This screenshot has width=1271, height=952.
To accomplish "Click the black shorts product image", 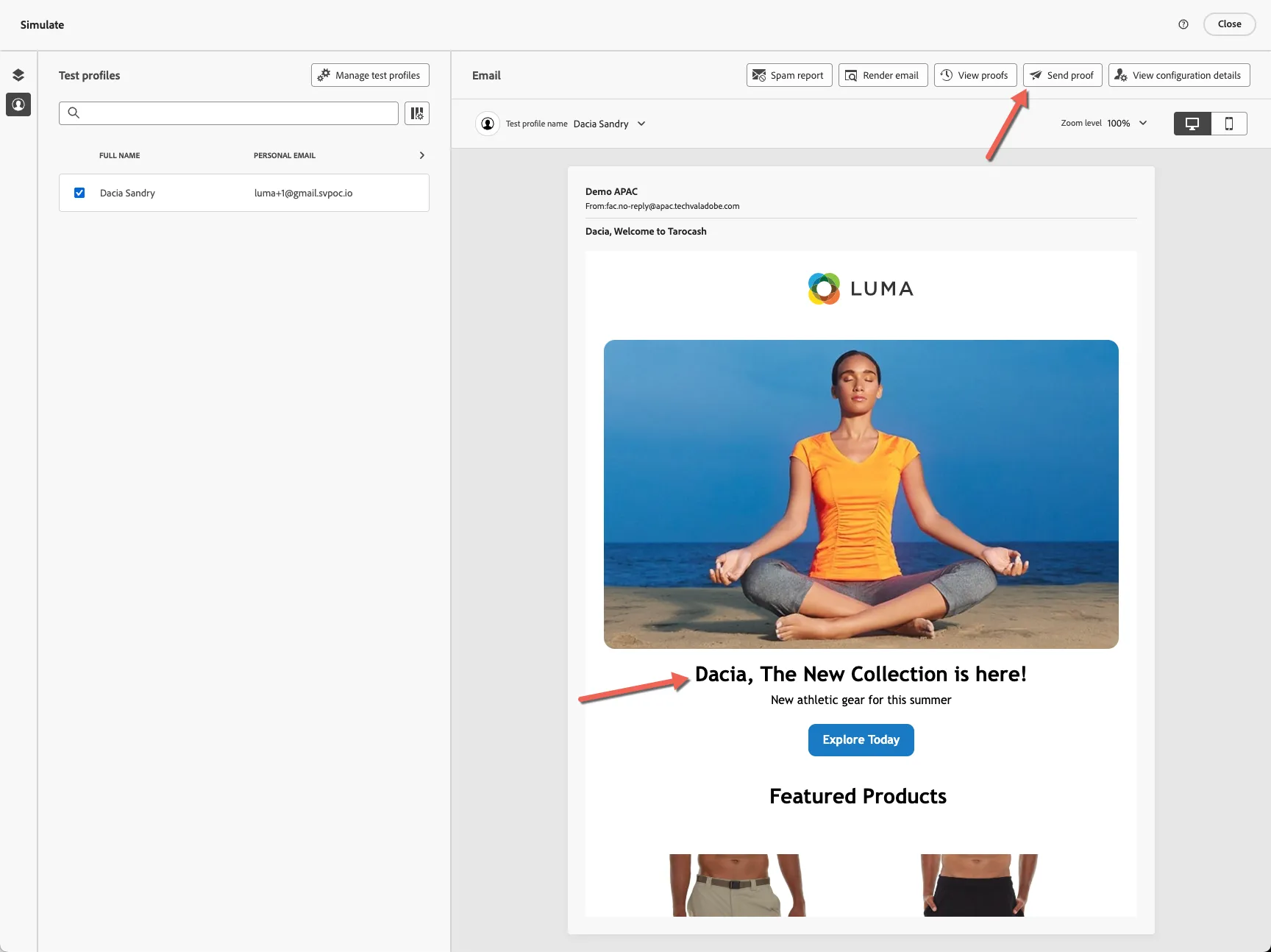I will tap(979, 885).
